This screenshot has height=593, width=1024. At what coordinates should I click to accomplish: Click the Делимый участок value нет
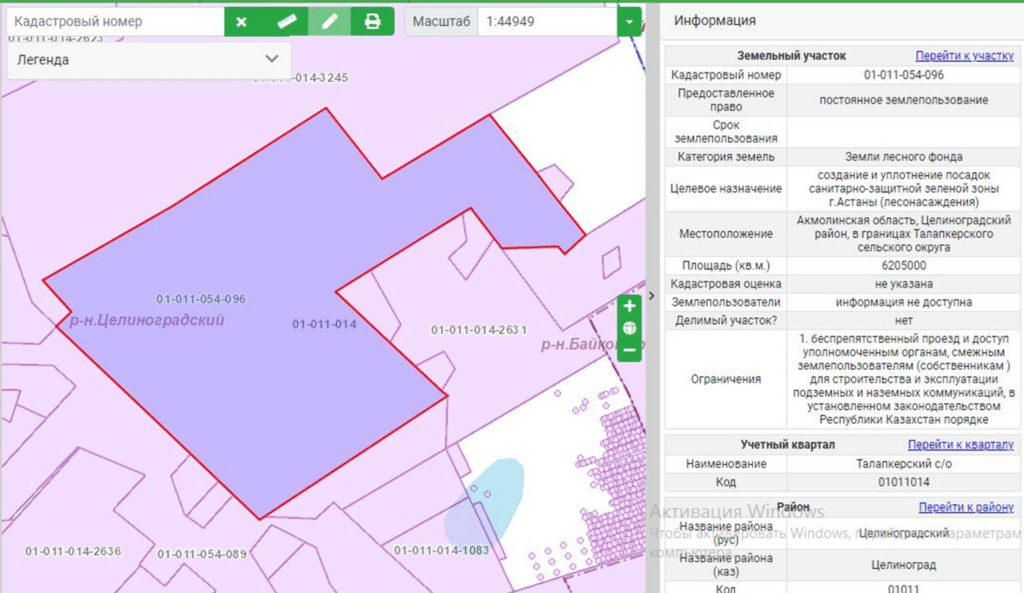pos(904,321)
